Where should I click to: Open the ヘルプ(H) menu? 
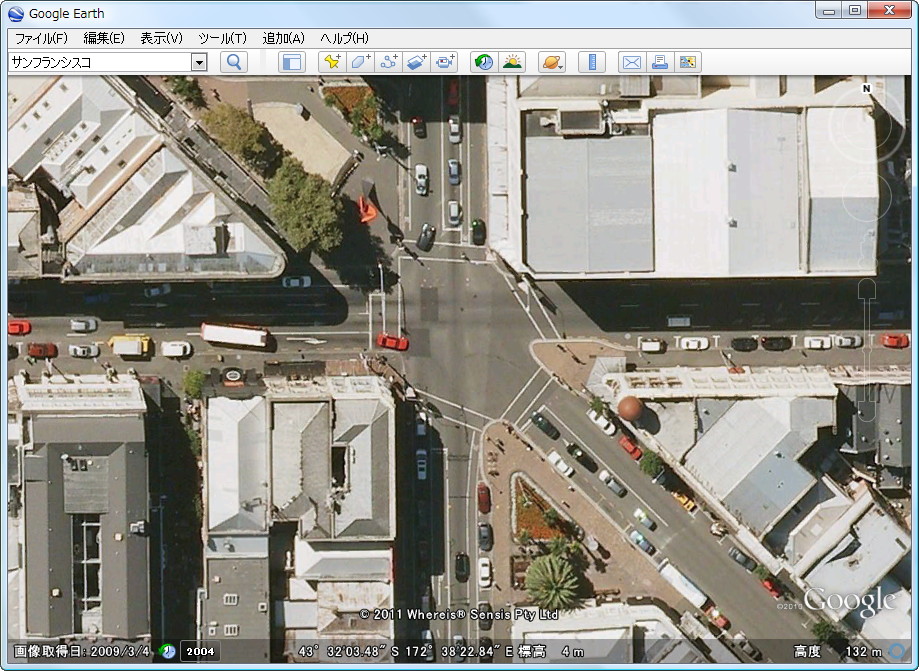pyautogui.click(x=345, y=39)
